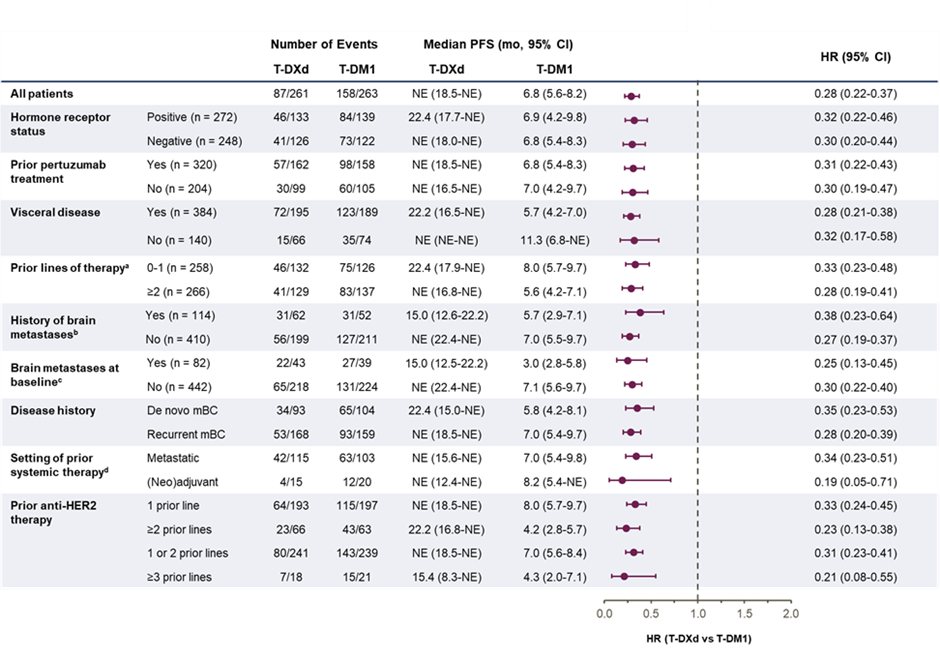Click 'Yes (n = 320)' subgroup
The width and height of the screenshot is (940, 658).
tap(182, 164)
